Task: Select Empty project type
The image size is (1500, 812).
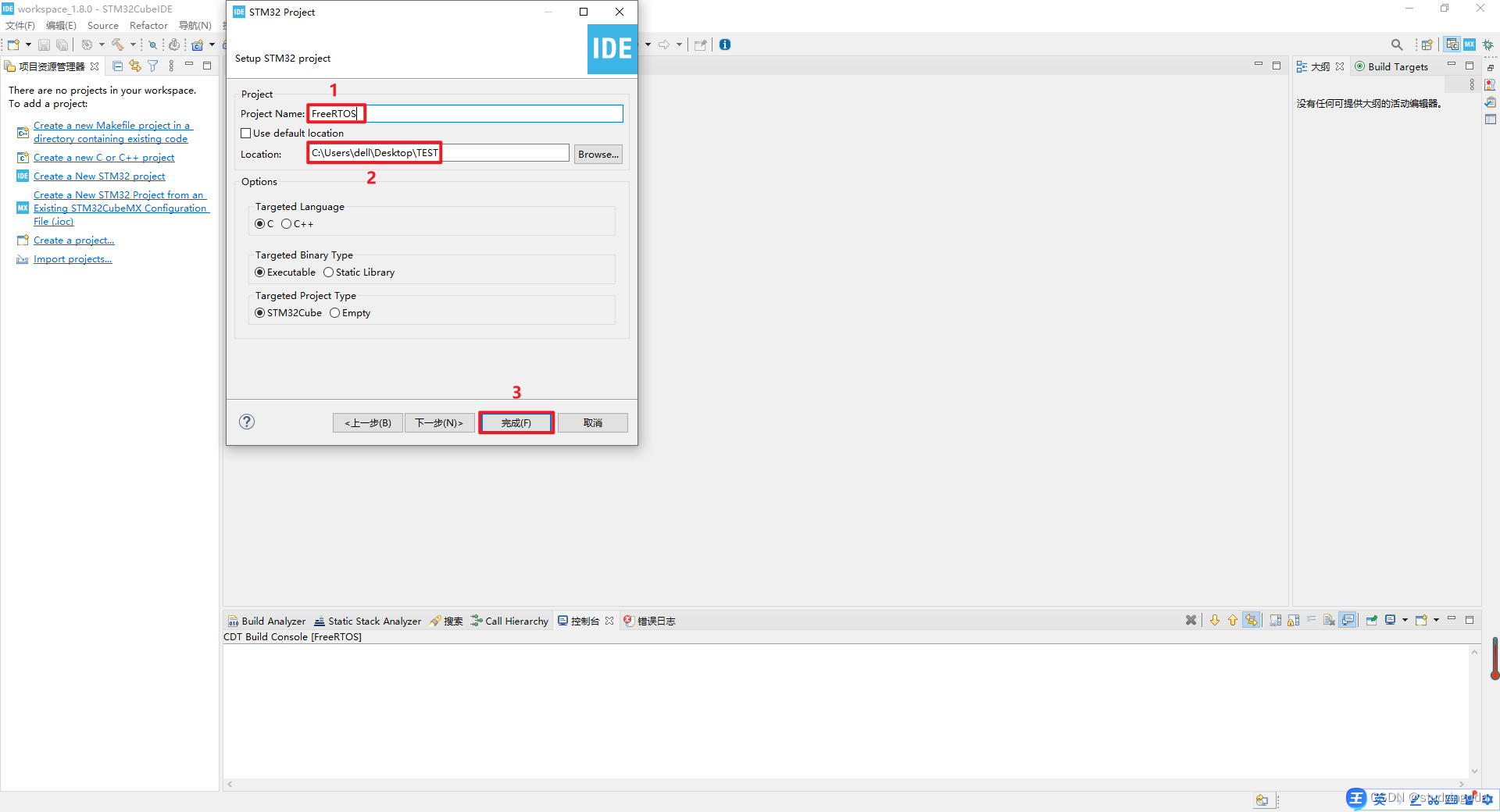Action: click(x=335, y=313)
